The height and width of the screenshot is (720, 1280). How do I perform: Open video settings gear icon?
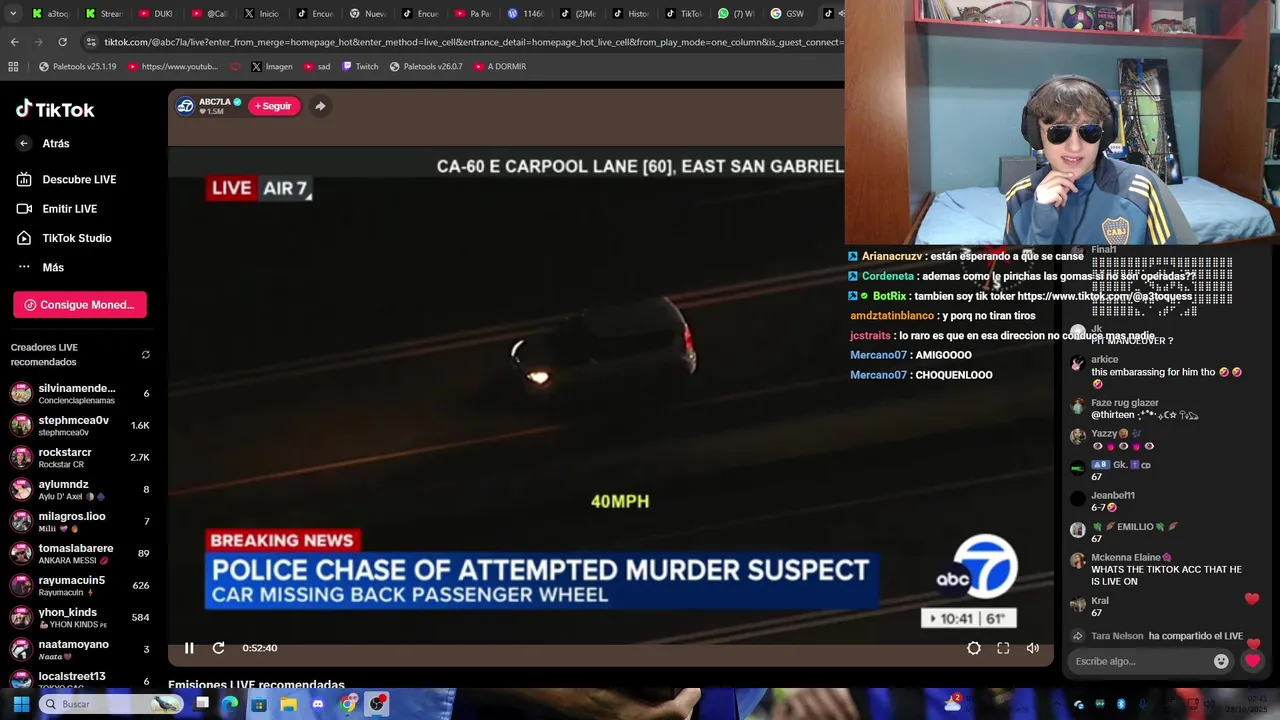974,648
